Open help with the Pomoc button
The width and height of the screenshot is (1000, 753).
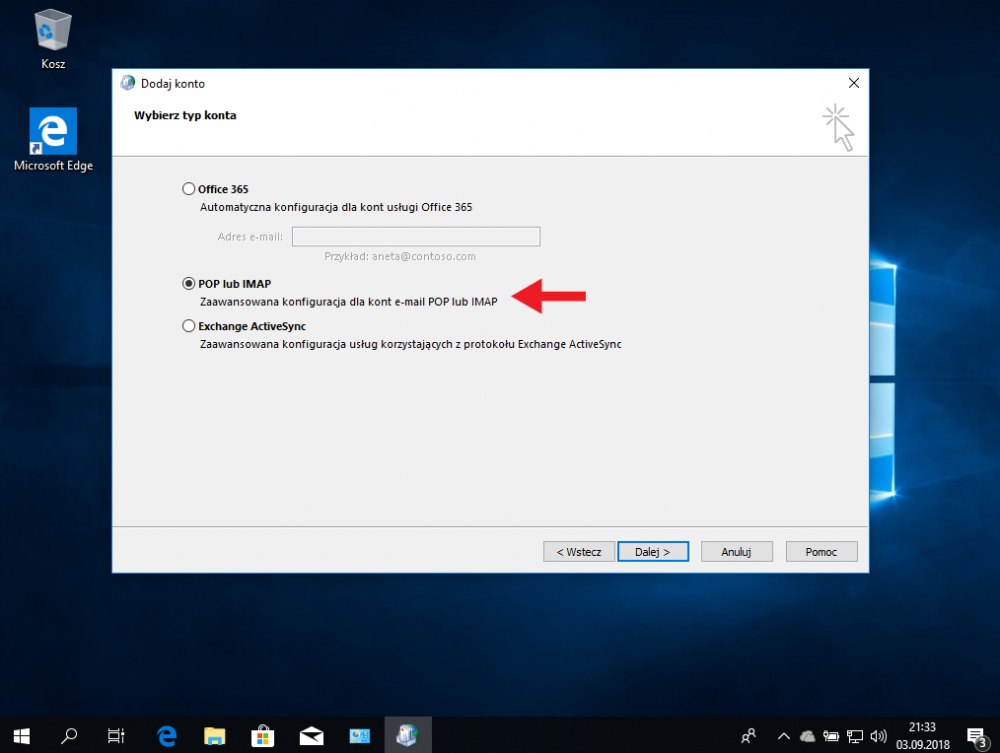coord(821,552)
